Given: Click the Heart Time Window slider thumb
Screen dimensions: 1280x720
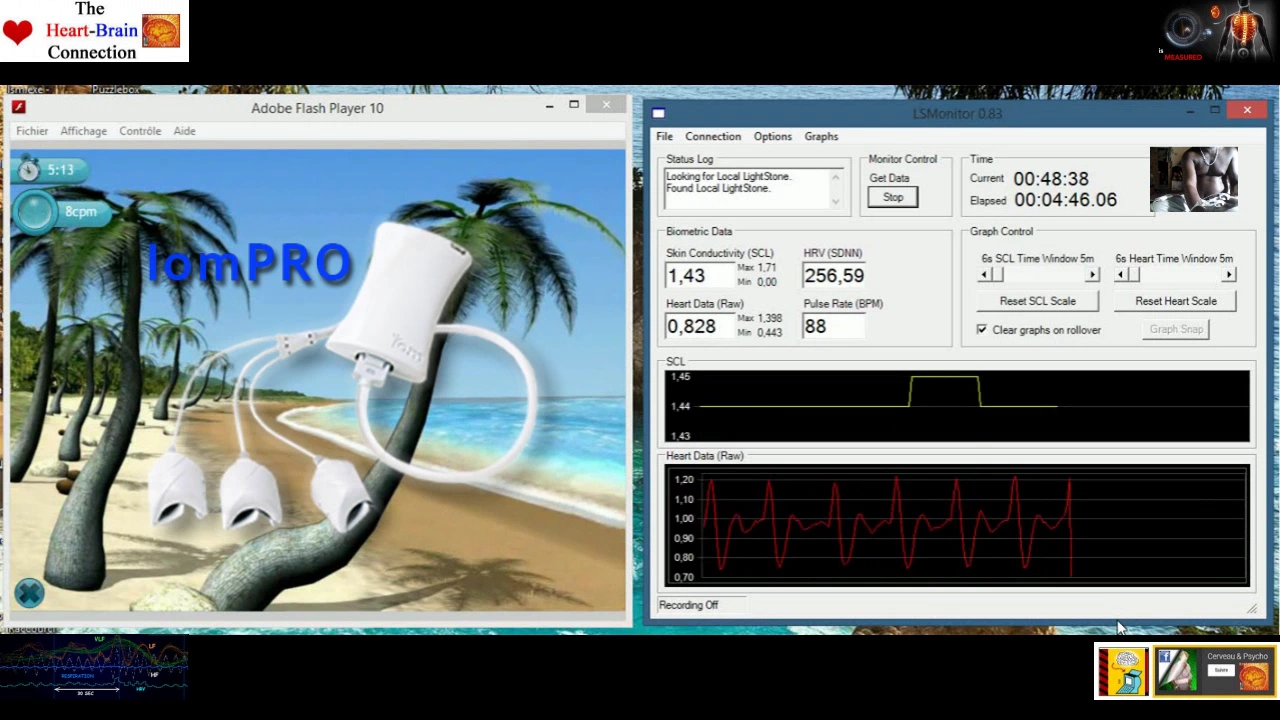Looking at the screenshot, I should [x=1133, y=275].
